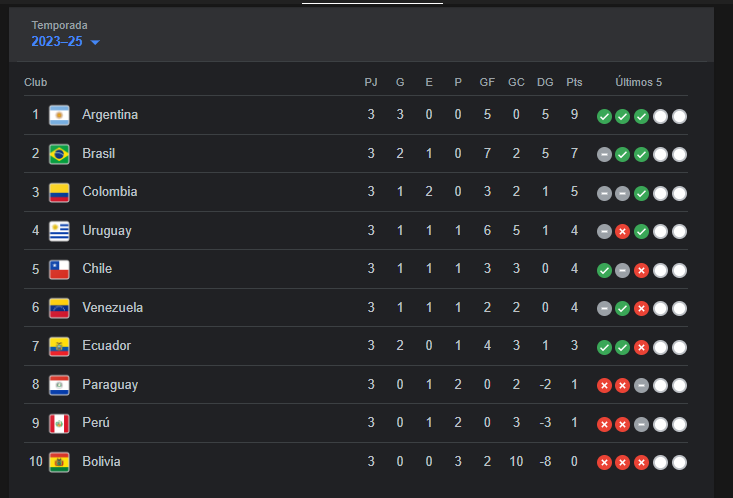
Task: Click Bolivia's first red loss indicator
Action: coord(604,463)
